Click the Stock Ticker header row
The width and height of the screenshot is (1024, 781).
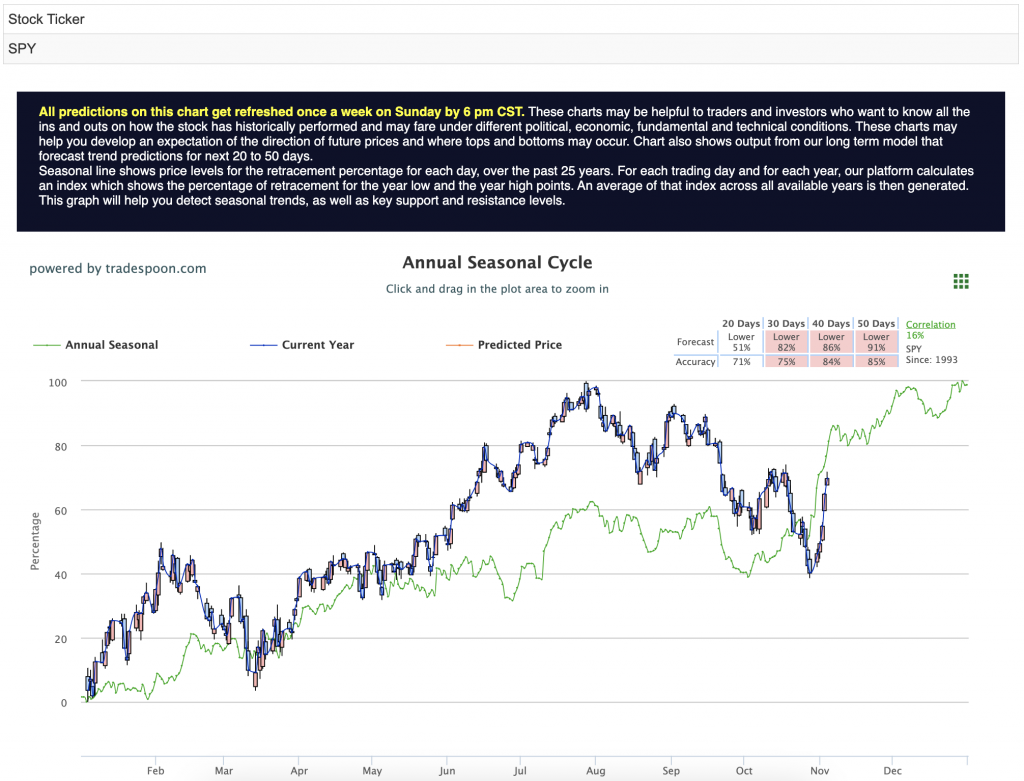(x=511, y=20)
